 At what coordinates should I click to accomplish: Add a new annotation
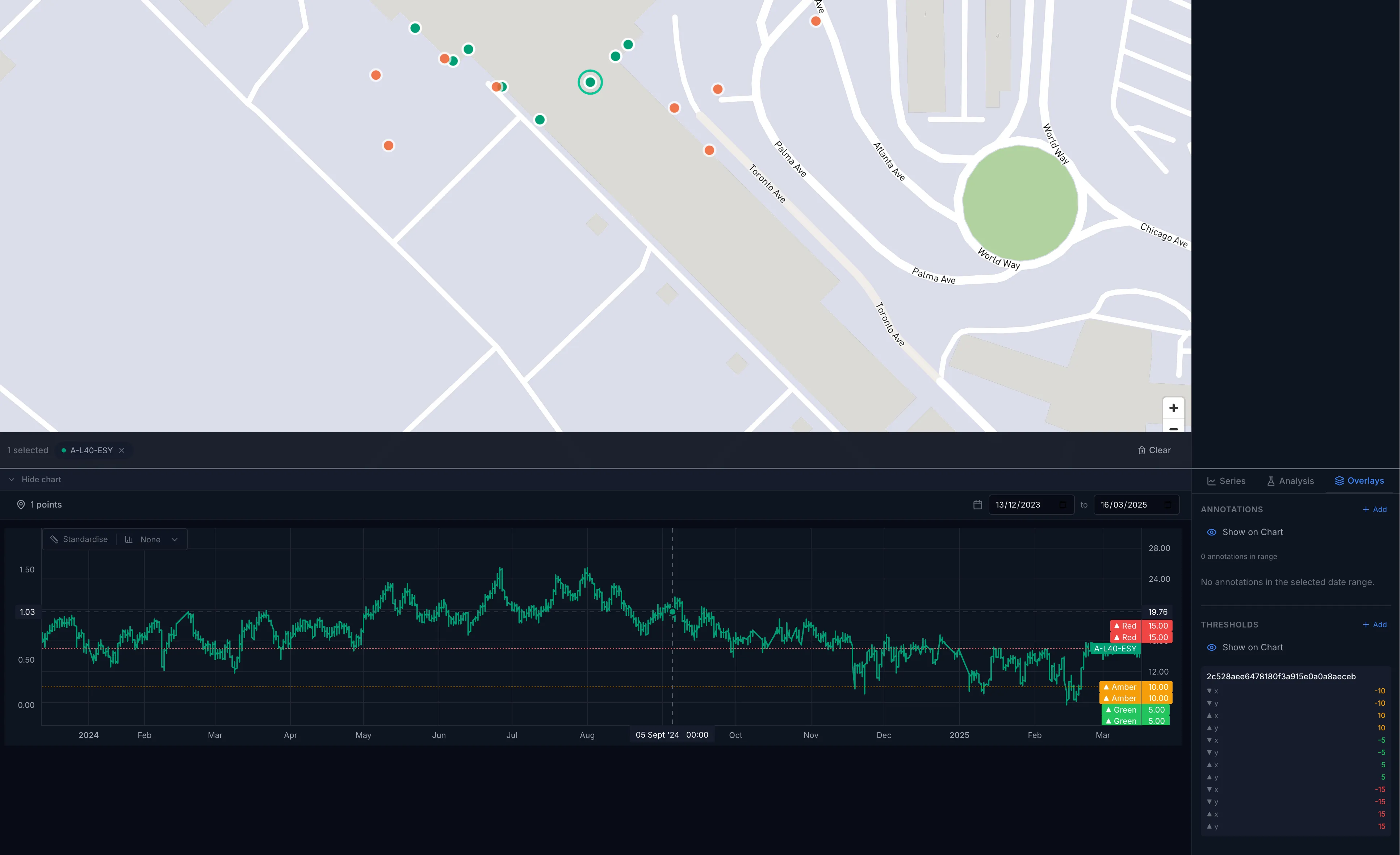coord(1374,509)
